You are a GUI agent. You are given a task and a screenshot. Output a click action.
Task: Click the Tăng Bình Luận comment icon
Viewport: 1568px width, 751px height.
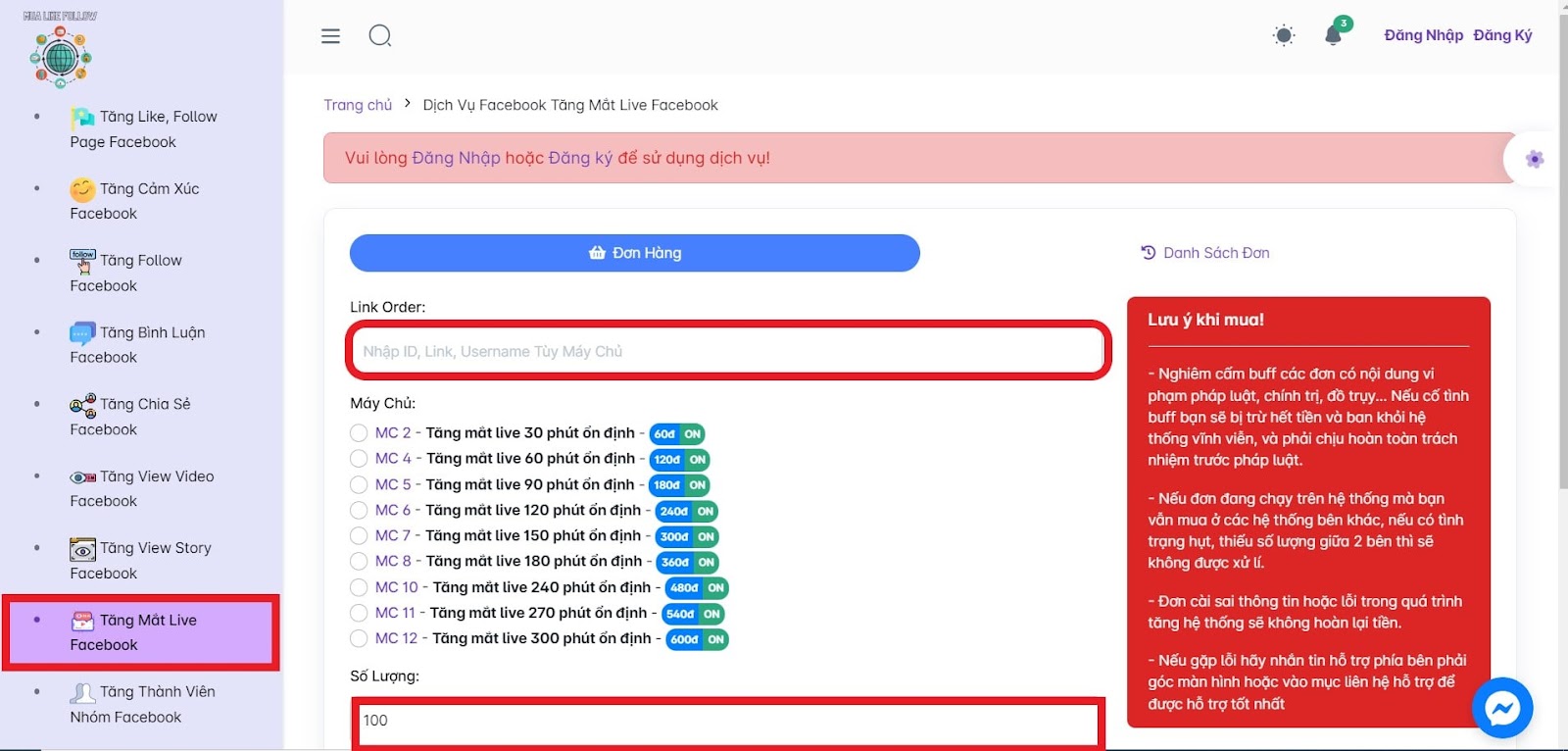[x=82, y=333]
